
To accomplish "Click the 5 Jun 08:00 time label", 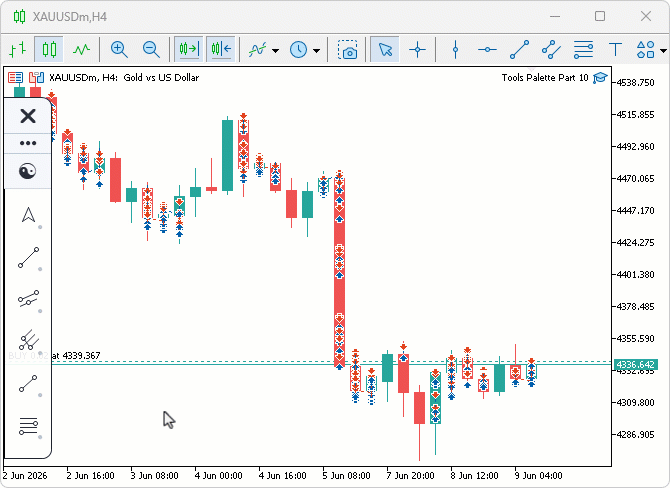I will 347,476.
